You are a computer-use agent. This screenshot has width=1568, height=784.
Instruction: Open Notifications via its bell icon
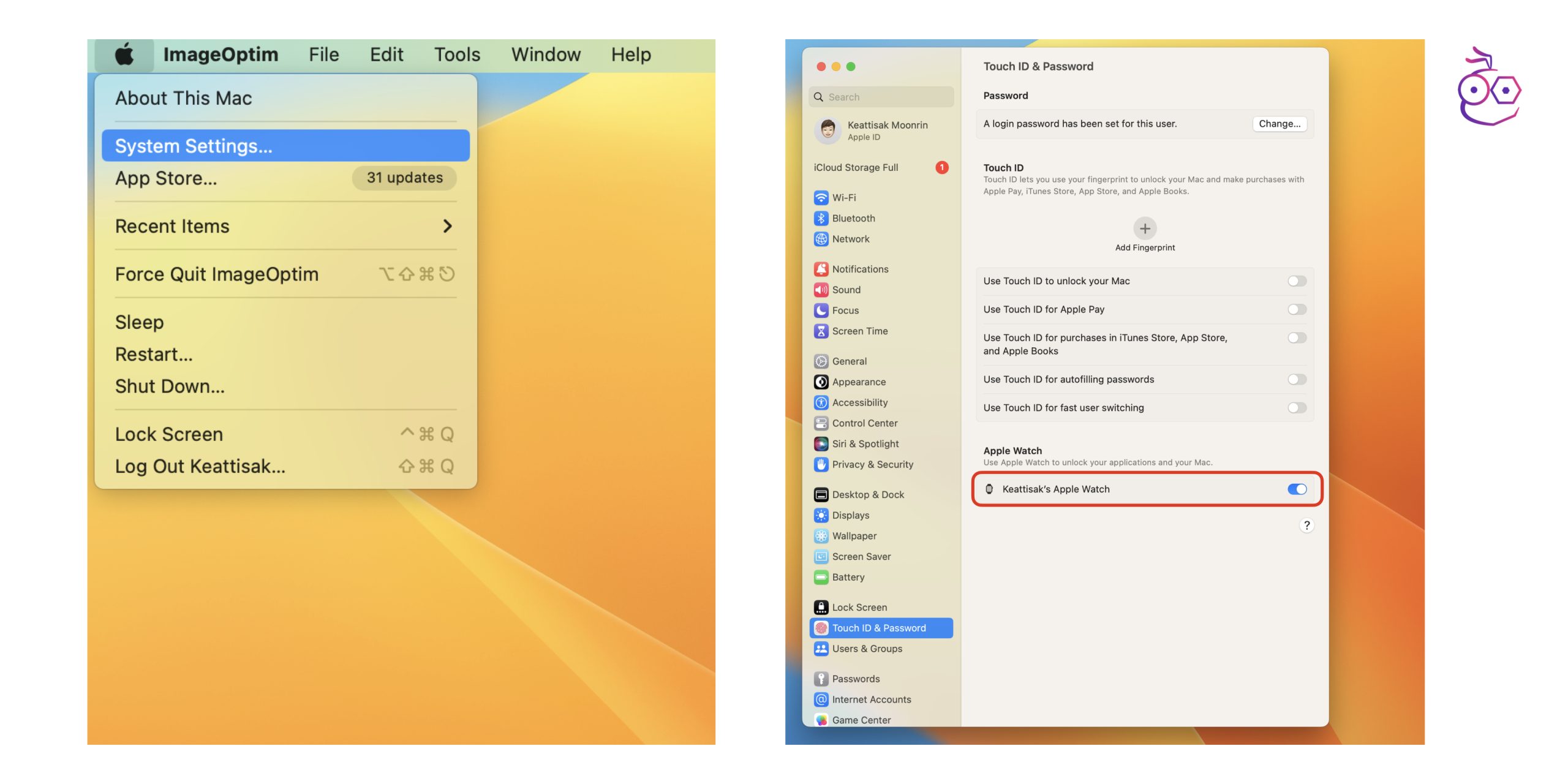click(x=821, y=269)
